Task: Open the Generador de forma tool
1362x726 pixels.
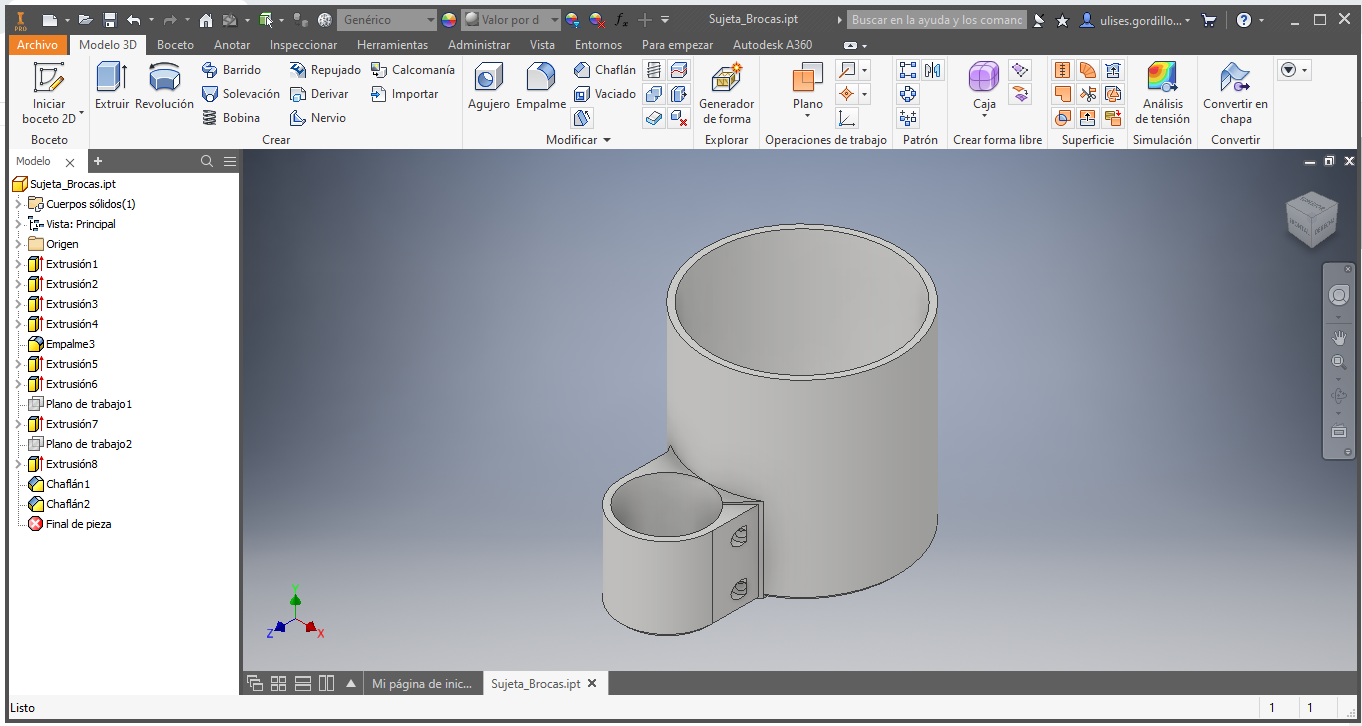Action: coord(727,93)
